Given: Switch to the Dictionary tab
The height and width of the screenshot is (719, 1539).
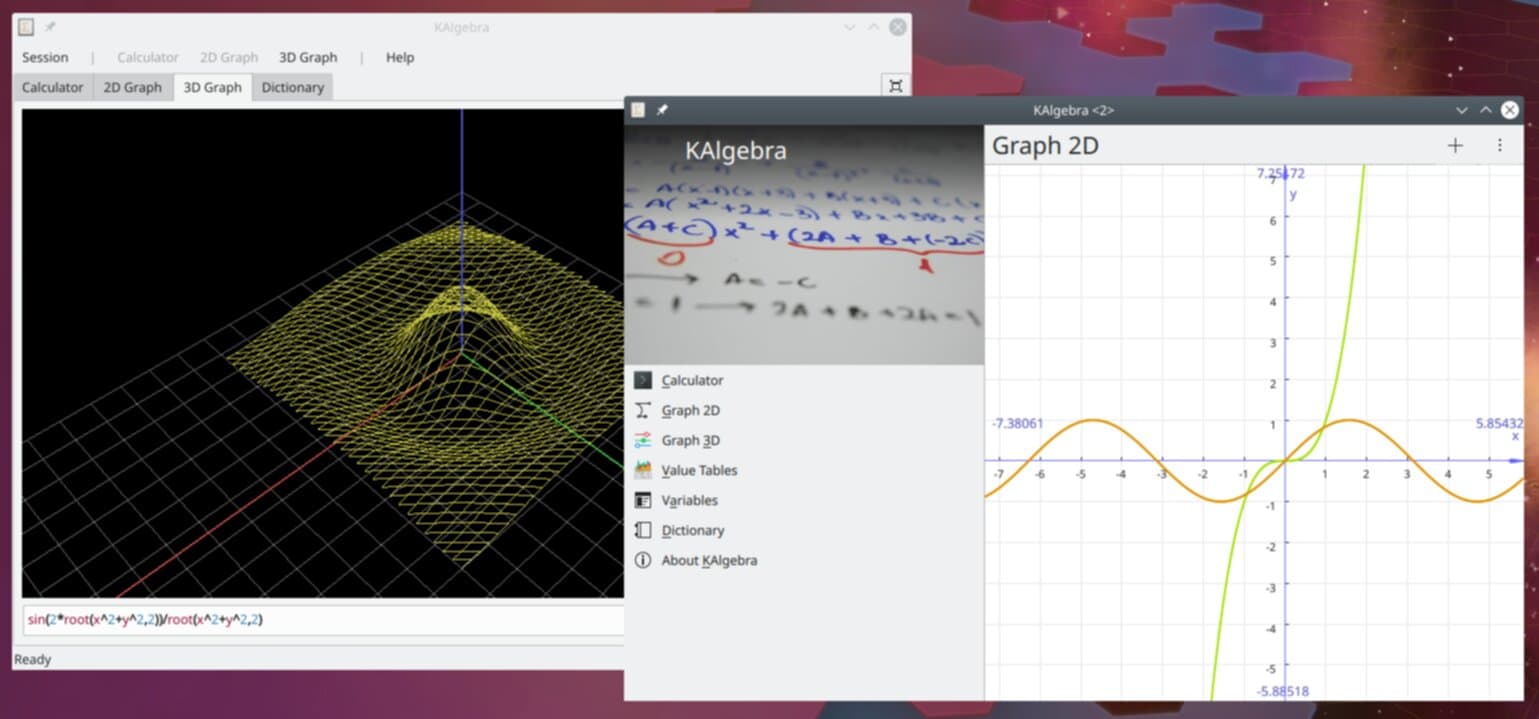Looking at the screenshot, I should (x=292, y=87).
